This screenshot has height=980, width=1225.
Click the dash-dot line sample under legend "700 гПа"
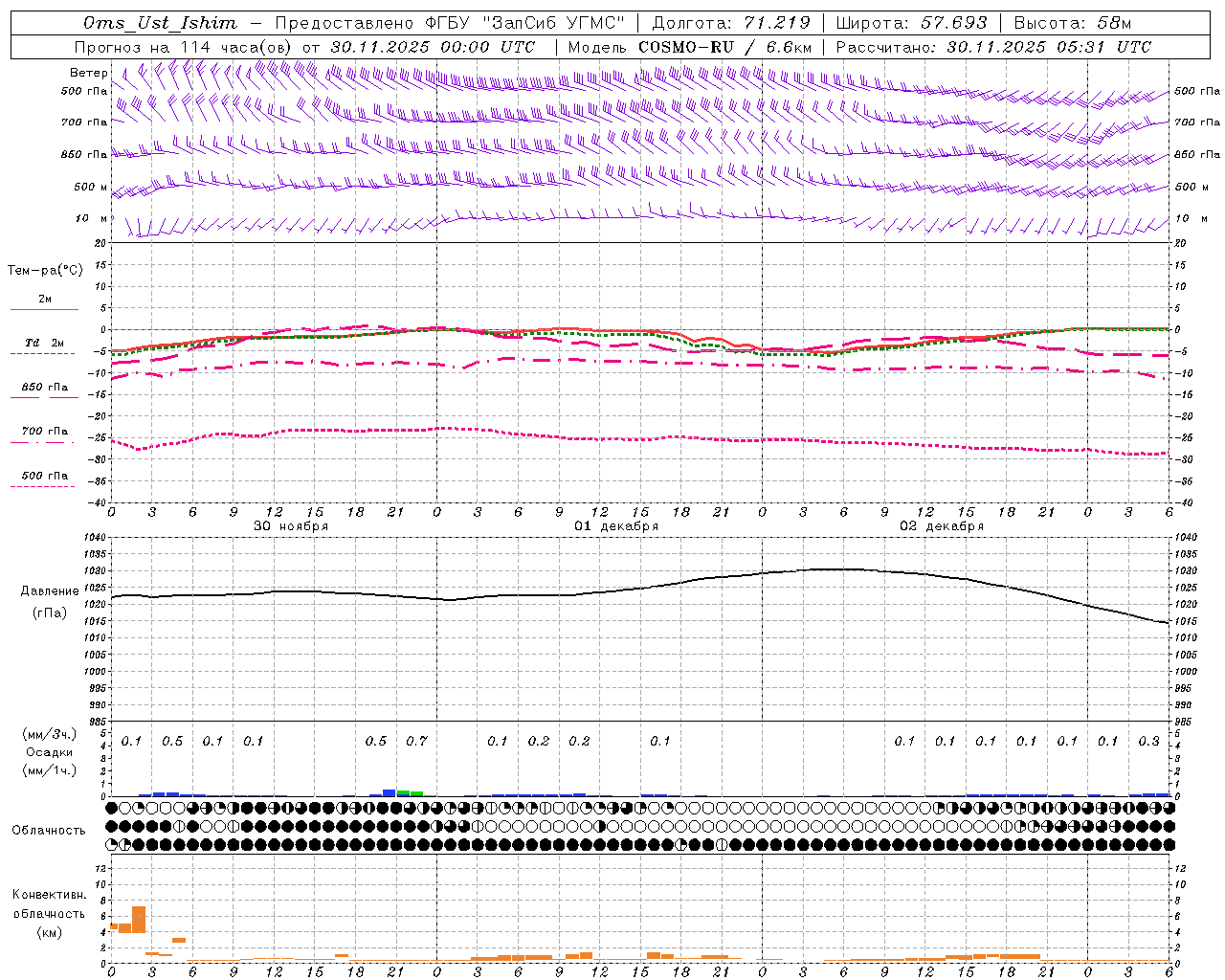click(x=42, y=442)
